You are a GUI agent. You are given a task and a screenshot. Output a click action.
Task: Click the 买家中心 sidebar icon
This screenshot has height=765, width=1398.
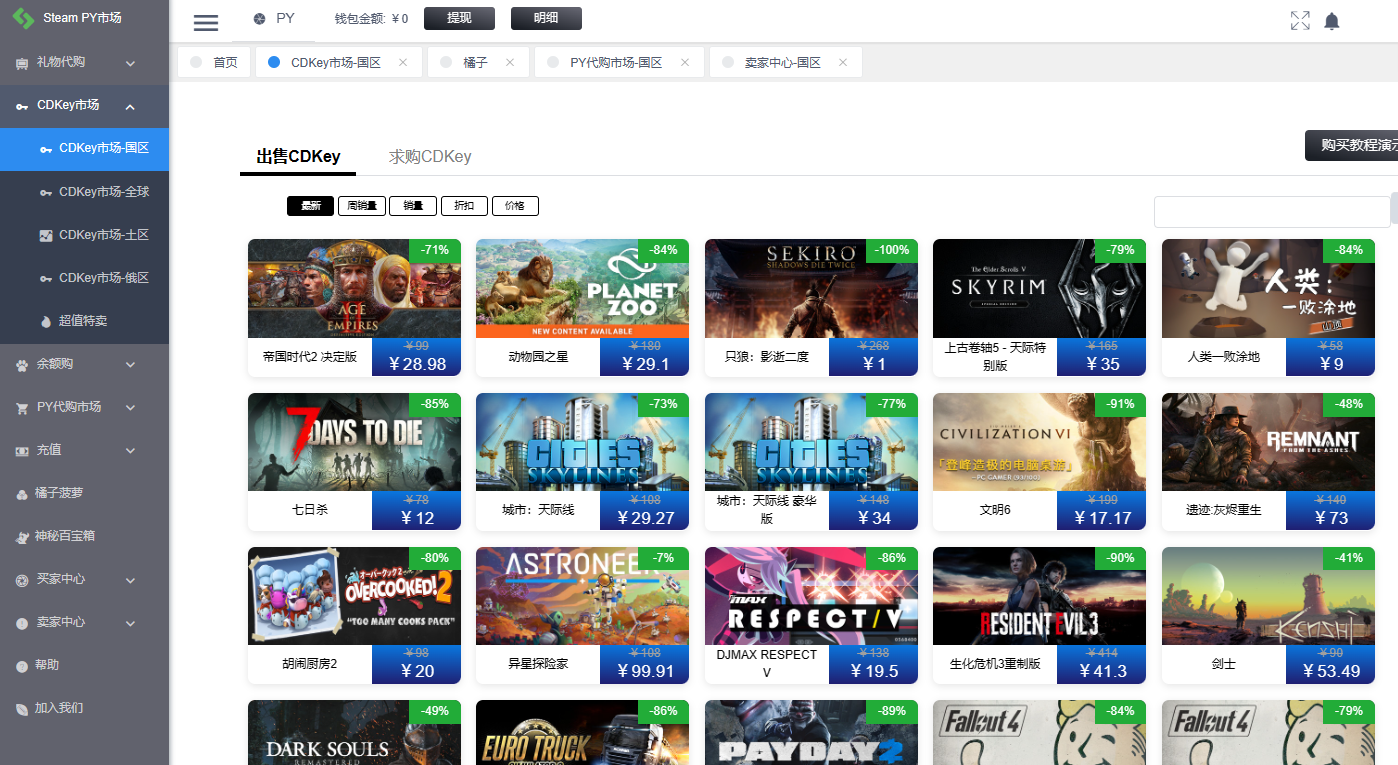tap(22, 580)
